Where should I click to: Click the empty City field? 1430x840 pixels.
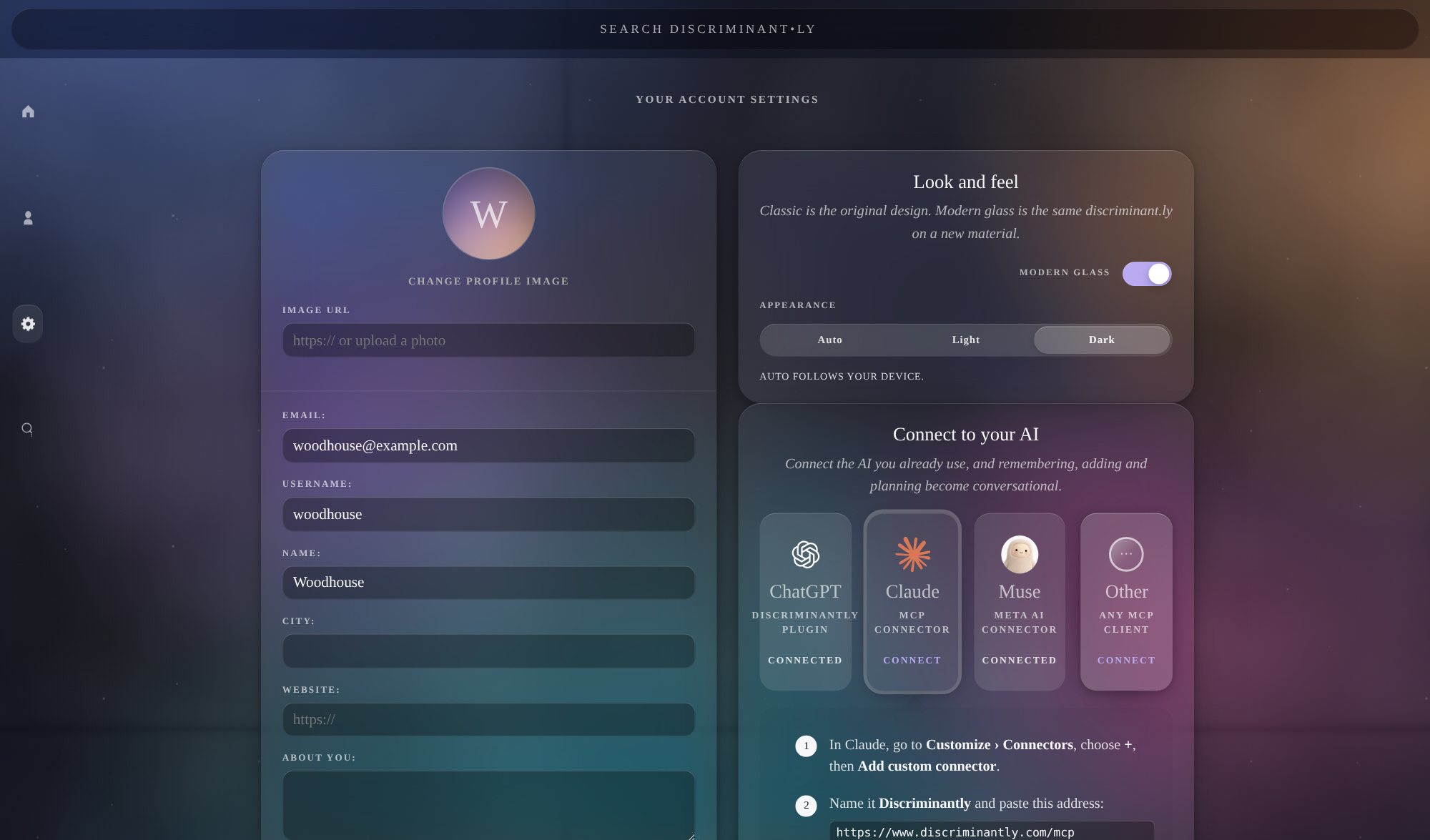[x=488, y=651]
